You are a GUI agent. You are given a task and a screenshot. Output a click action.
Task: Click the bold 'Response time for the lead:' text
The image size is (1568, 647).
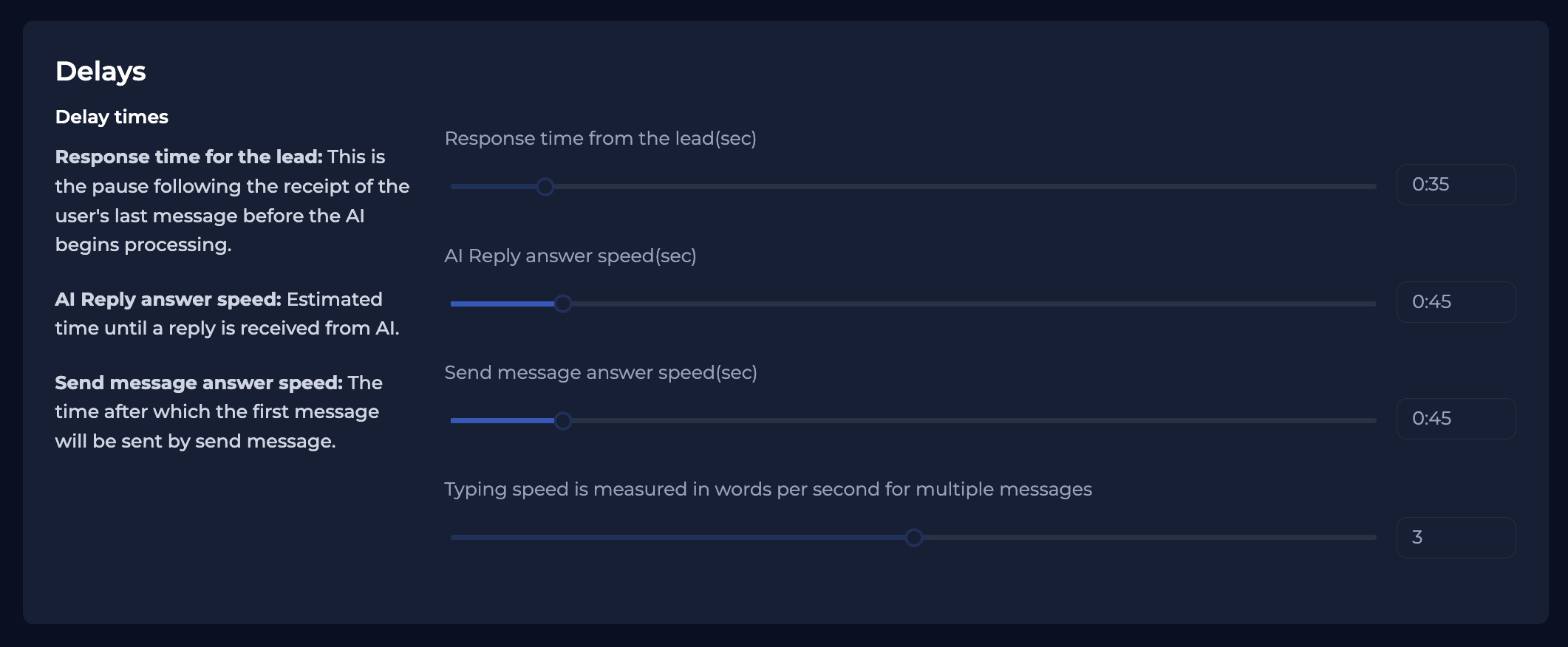[189, 157]
